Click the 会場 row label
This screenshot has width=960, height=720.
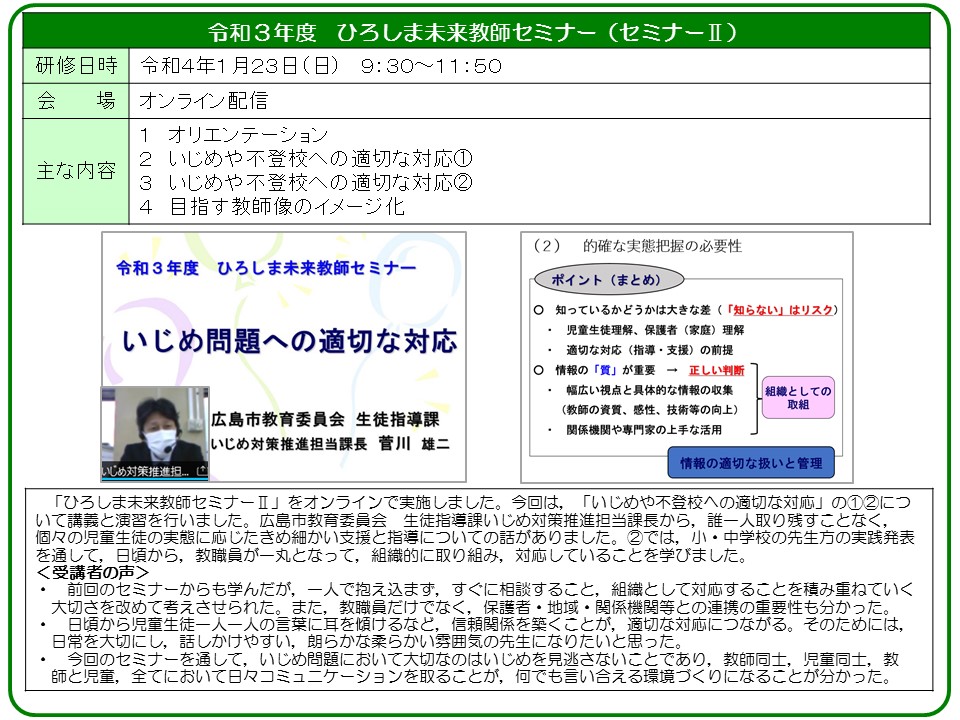click(x=76, y=100)
